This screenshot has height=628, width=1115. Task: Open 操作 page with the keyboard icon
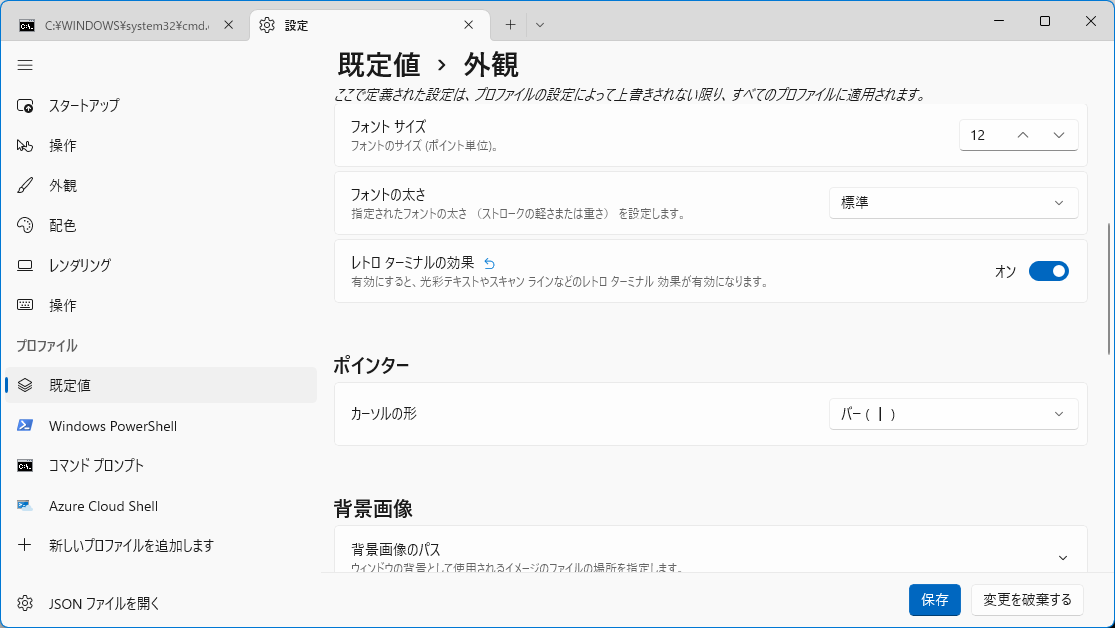coord(62,306)
